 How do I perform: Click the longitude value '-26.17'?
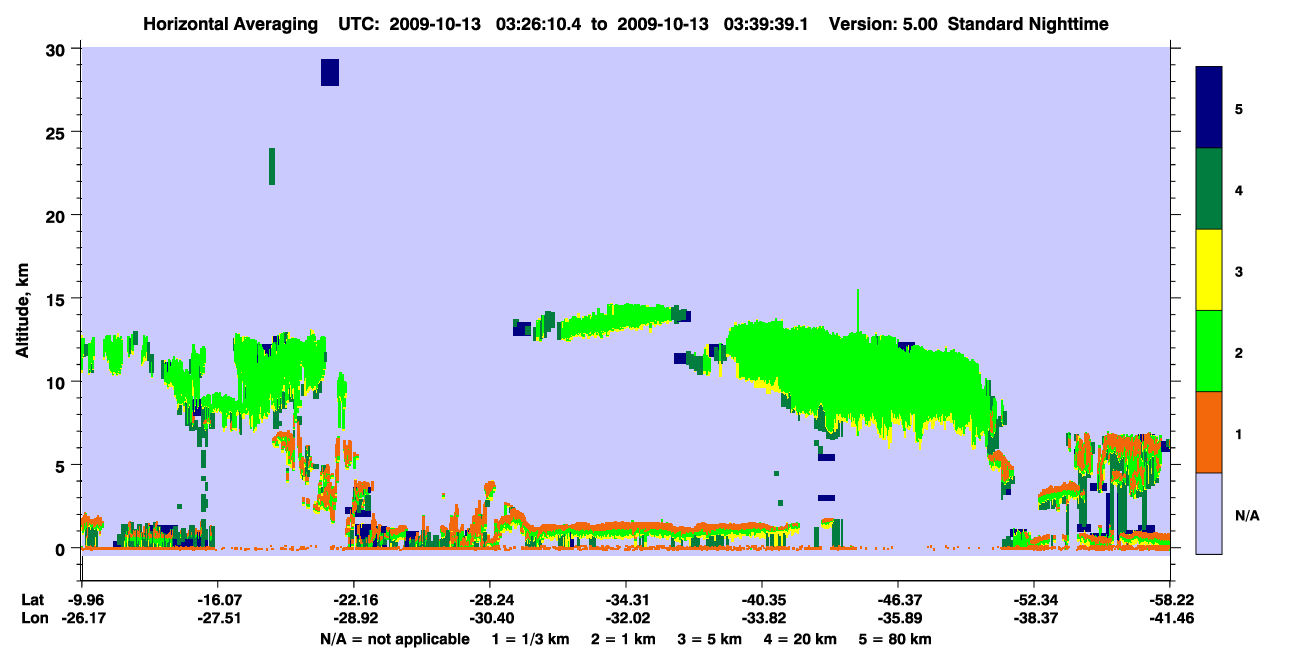coord(82,619)
